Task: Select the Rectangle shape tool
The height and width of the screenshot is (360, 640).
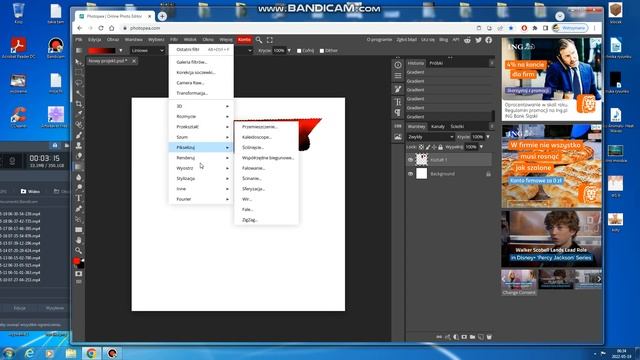Action: 79,229
